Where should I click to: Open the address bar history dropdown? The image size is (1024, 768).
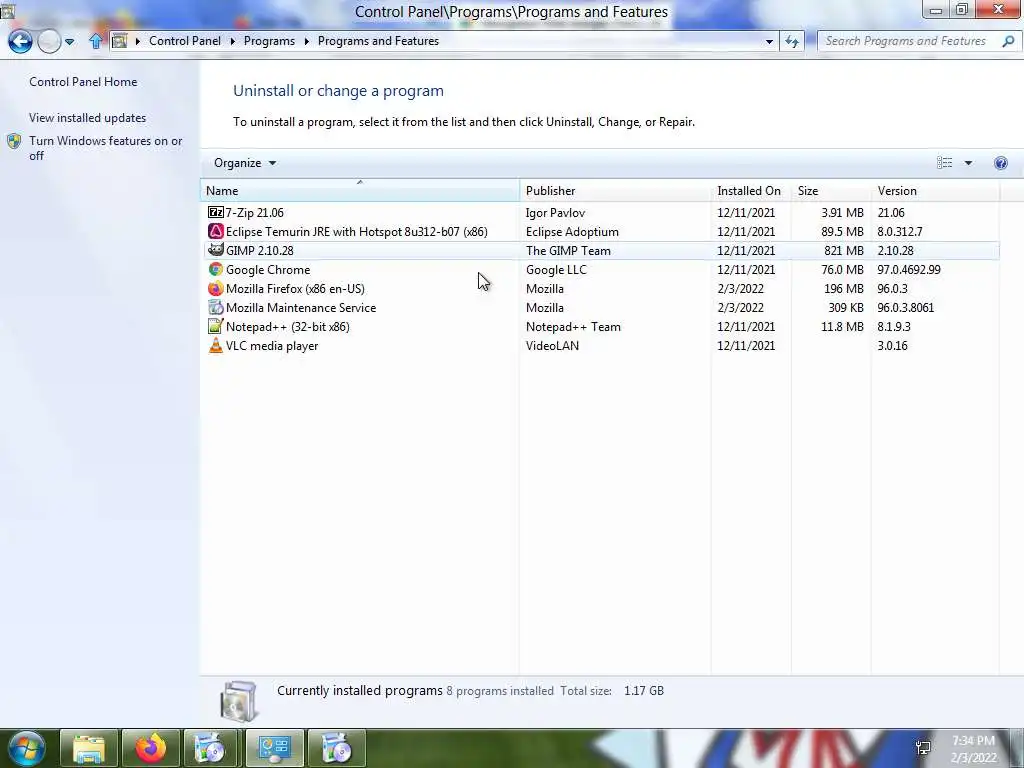point(769,41)
